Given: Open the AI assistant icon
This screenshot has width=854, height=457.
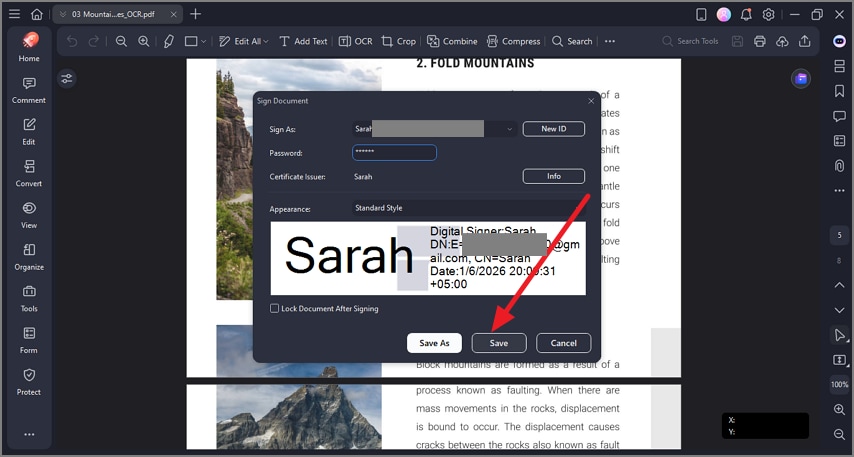Looking at the screenshot, I should (x=839, y=41).
